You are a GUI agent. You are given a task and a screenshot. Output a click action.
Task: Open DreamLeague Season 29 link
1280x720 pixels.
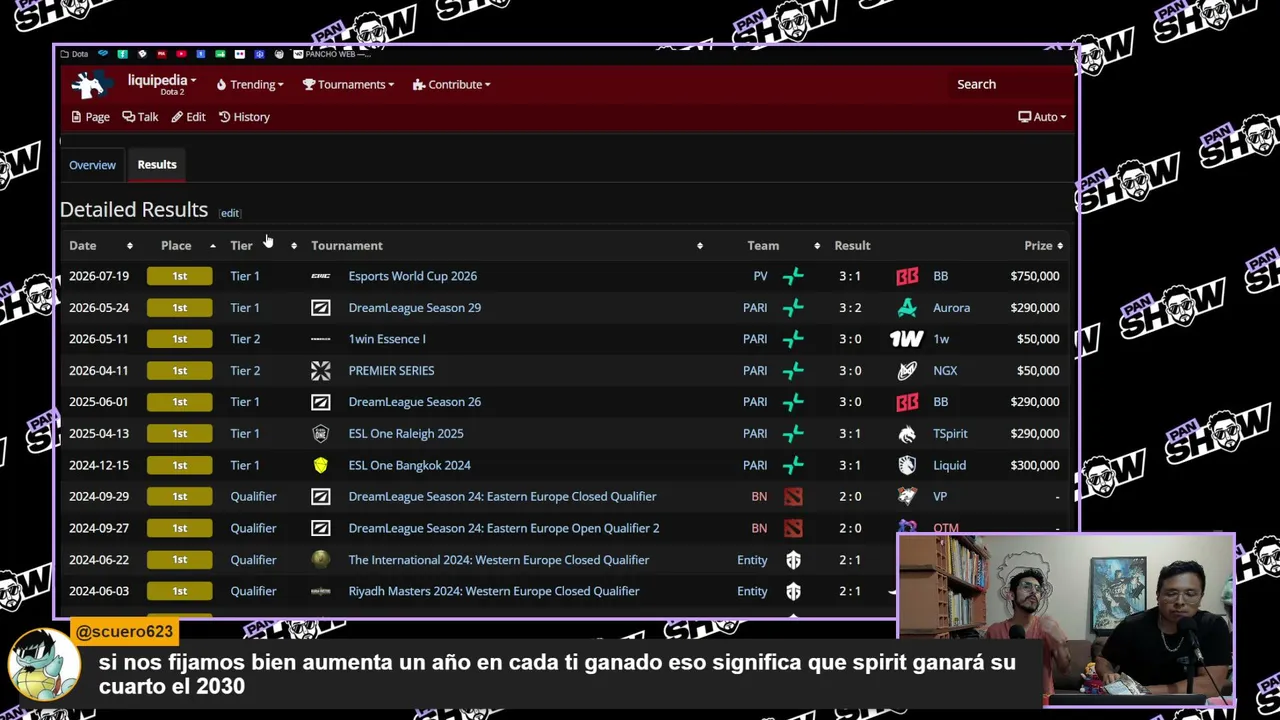414,308
